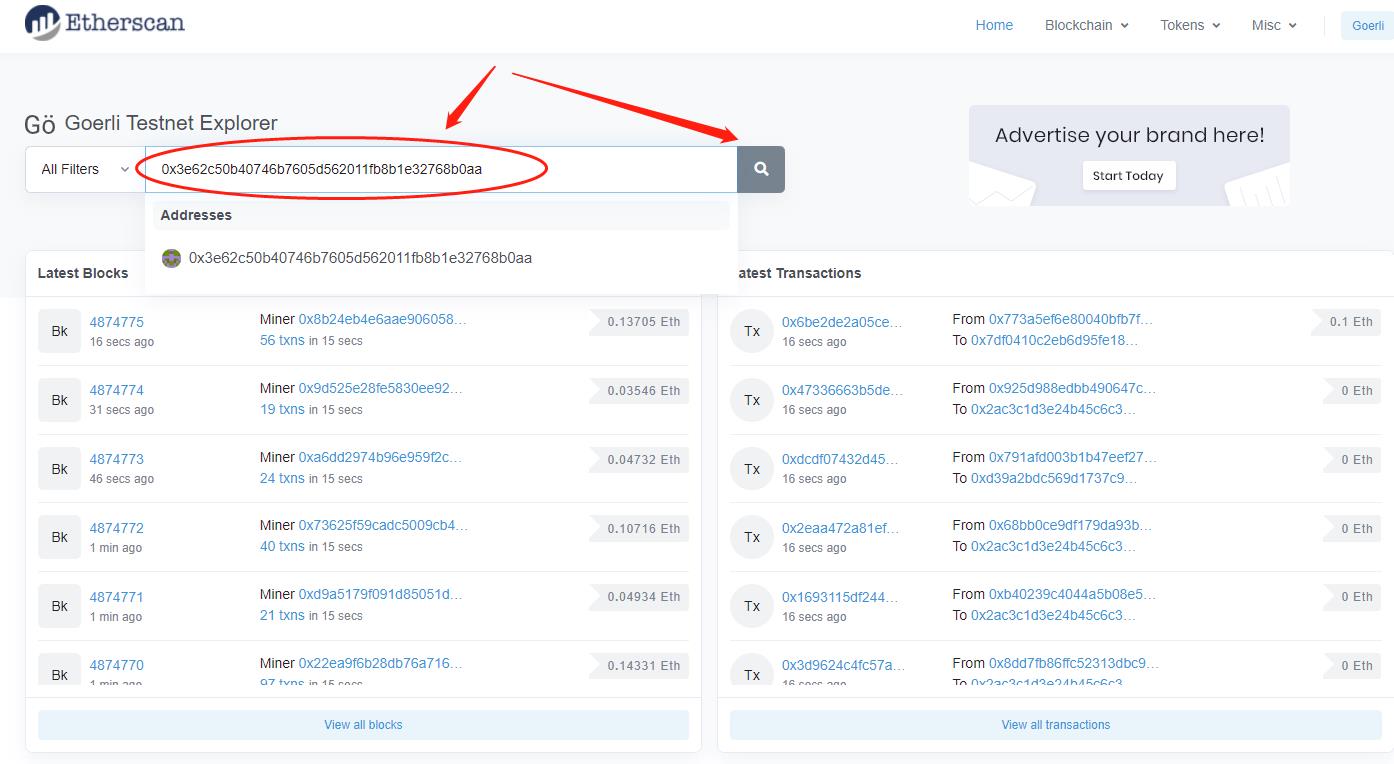
Task: Click Tx icon for transaction 0x47336663b5de
Action: [x=752, y=400]
